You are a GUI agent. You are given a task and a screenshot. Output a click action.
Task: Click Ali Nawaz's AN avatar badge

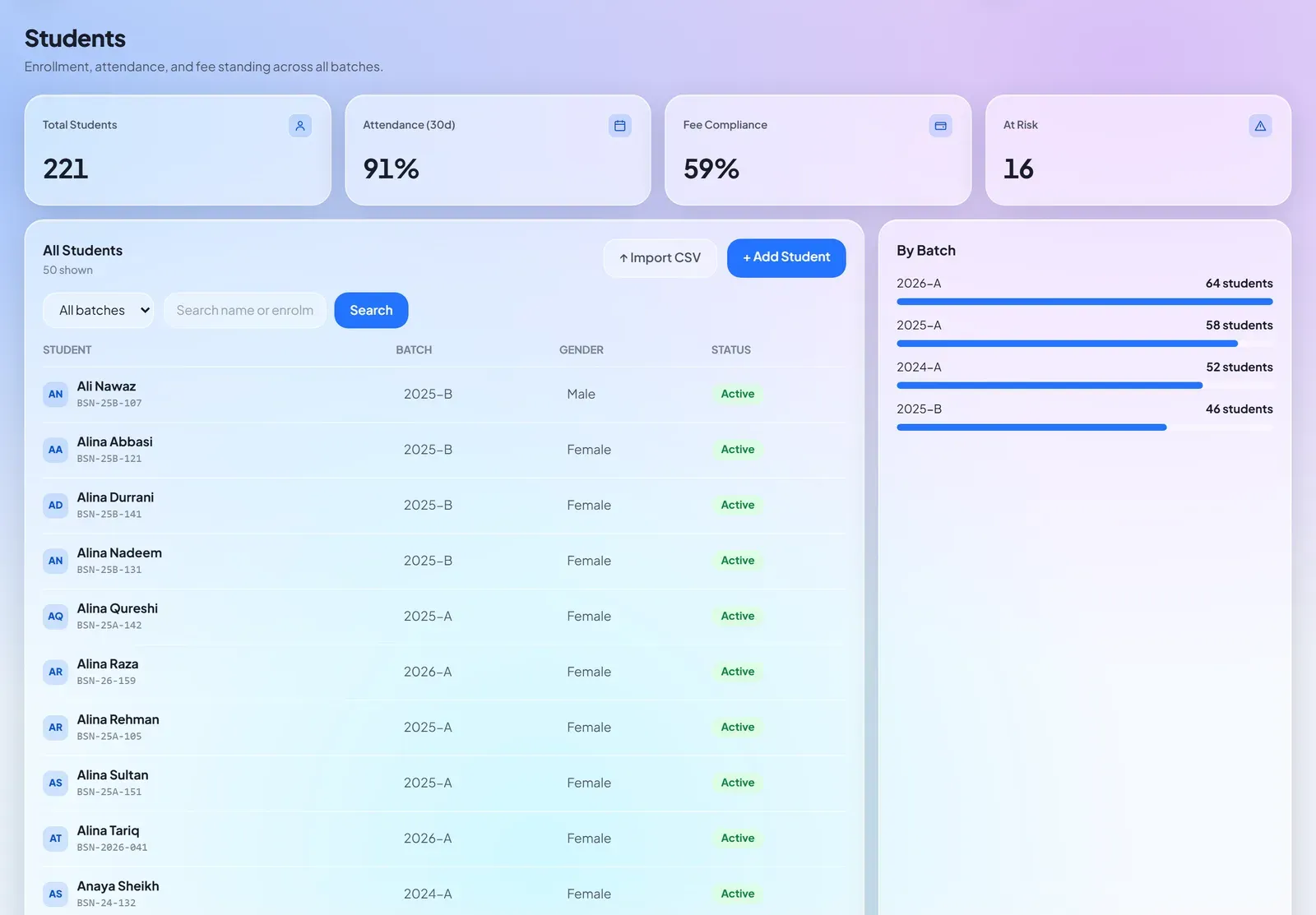[x=55, y=395]
